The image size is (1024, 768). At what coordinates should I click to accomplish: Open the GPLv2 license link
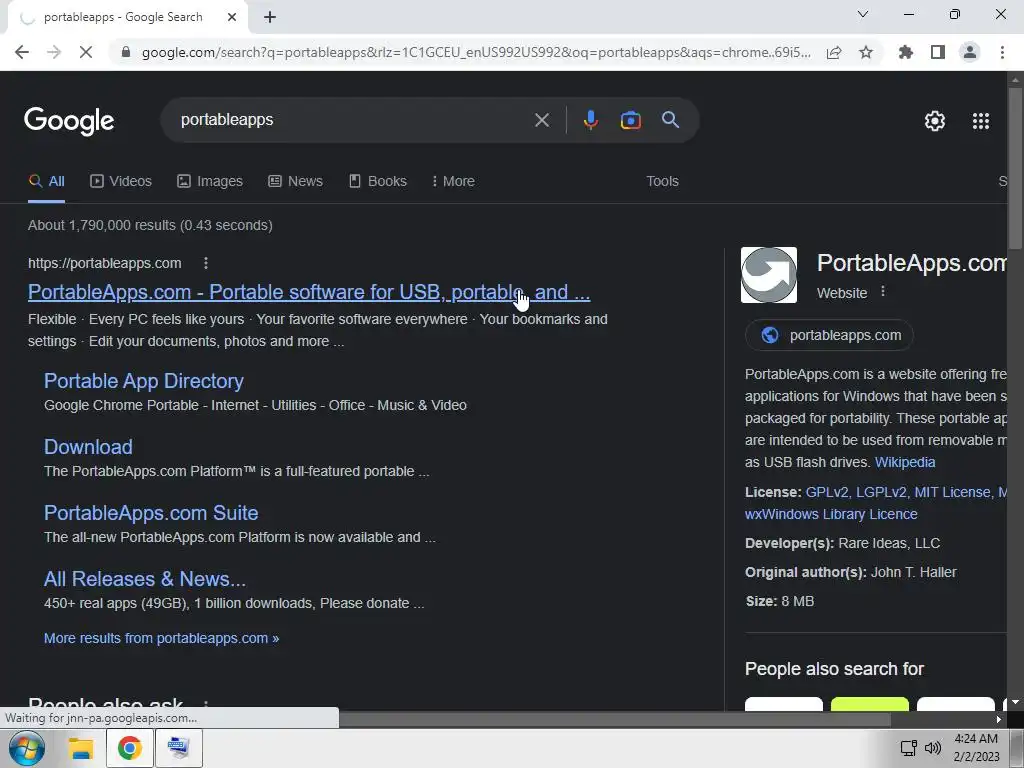point(827,492)
